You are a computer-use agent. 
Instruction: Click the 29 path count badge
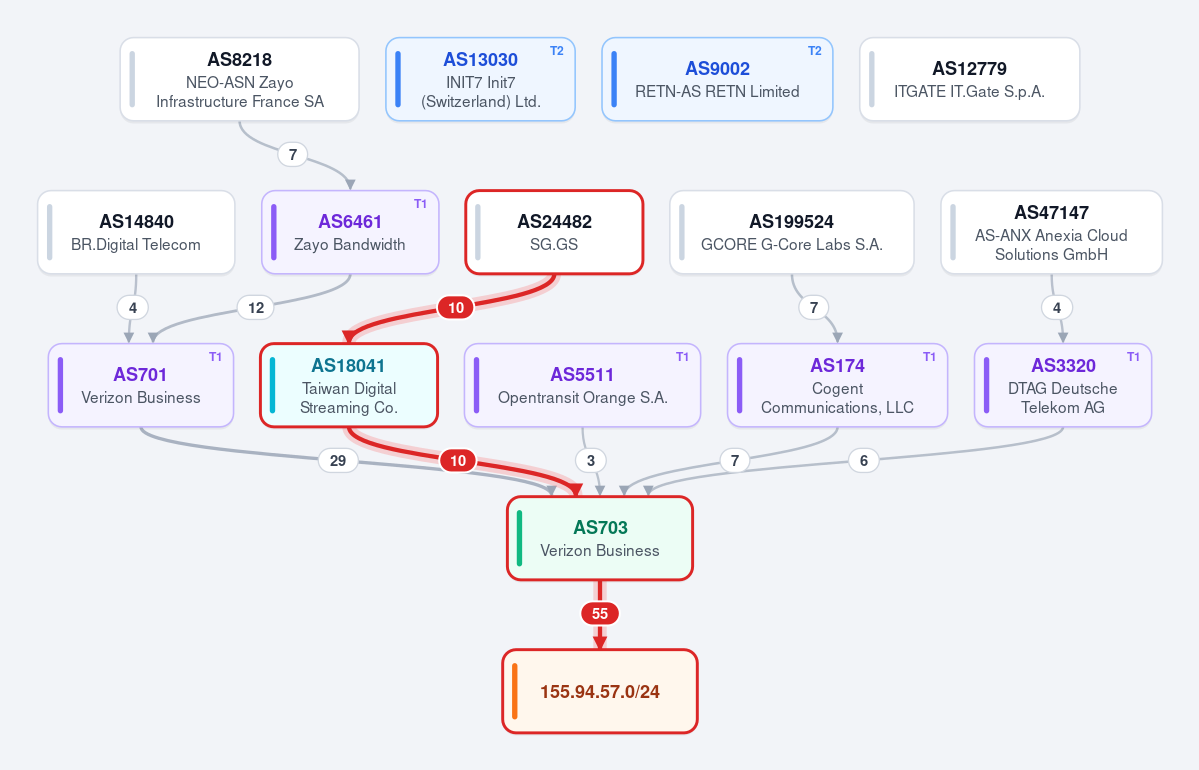tap(338, 460)
